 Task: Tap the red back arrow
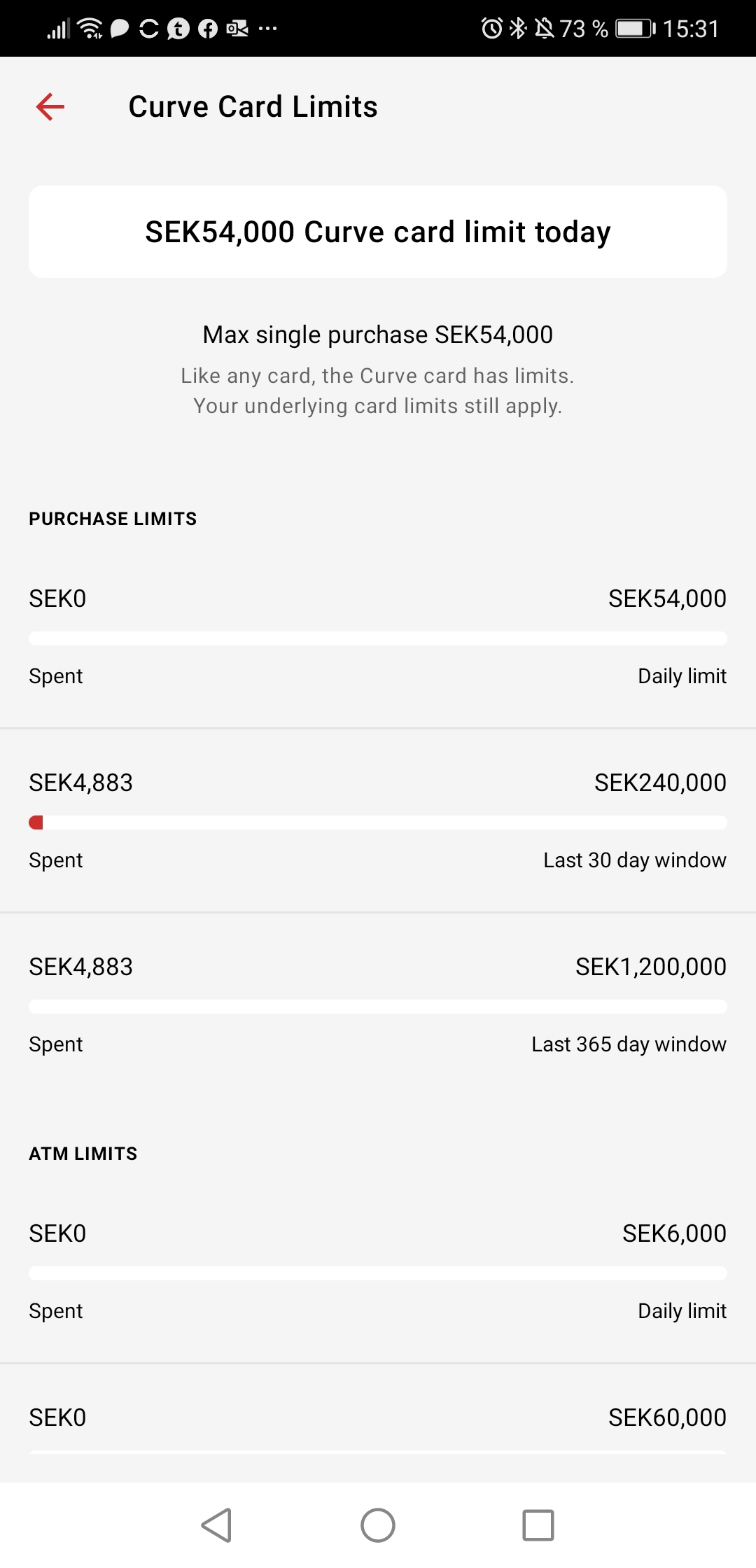coord(50,106)
